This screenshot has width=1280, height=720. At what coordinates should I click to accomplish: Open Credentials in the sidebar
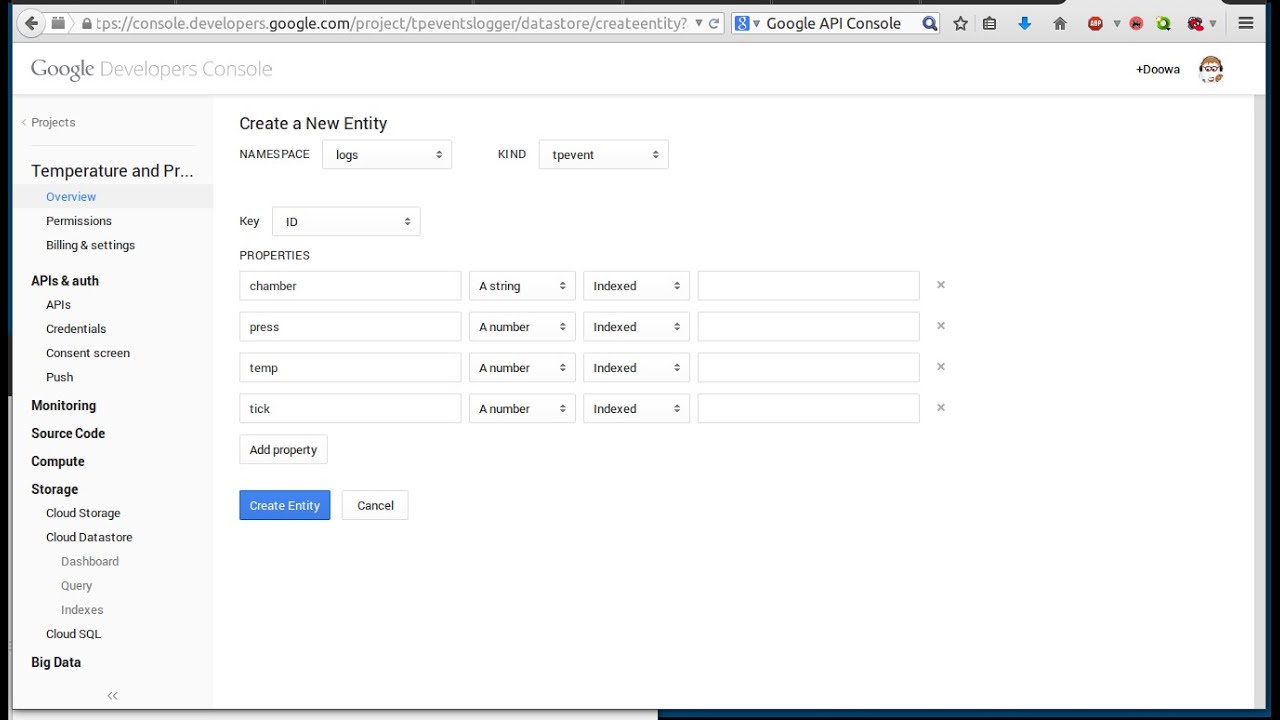[76, 329]
